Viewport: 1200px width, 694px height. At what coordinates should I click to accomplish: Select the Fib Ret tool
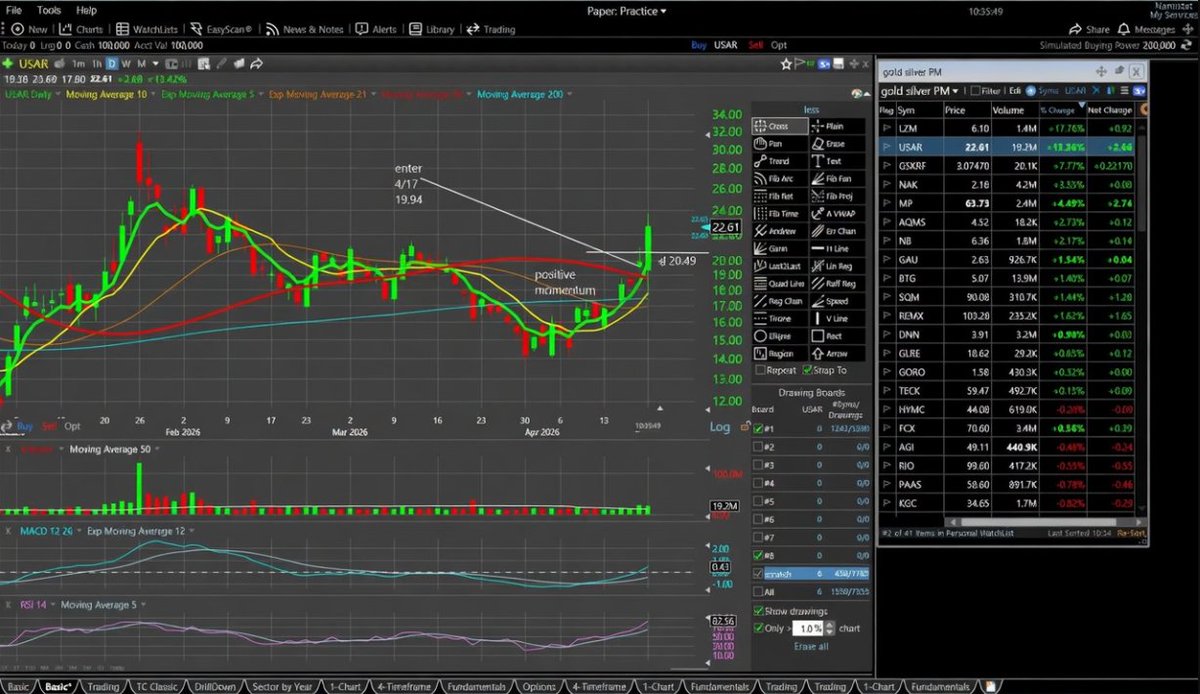point(781,197)
